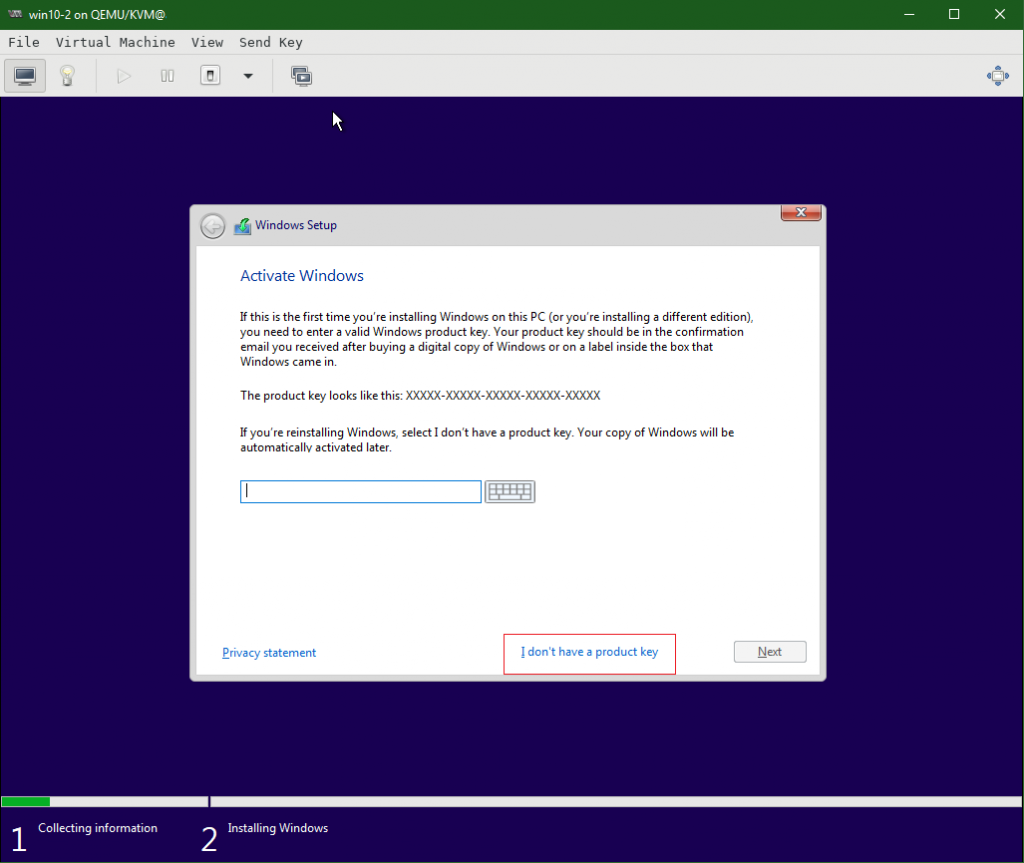Click the green installation progress bar

(25, 801)
